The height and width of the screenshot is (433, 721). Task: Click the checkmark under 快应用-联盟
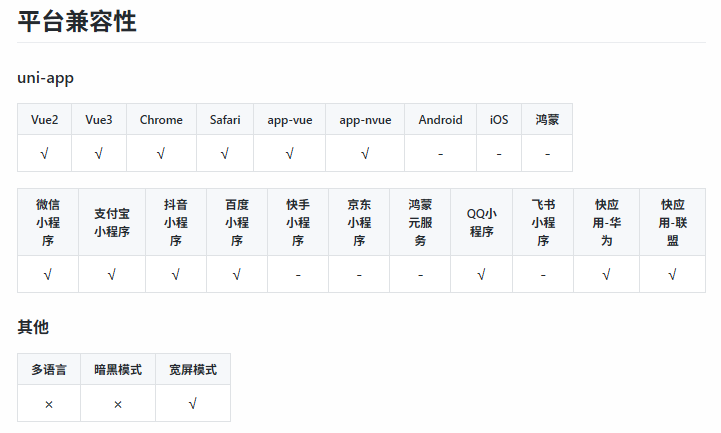click(x=673, y=275)
